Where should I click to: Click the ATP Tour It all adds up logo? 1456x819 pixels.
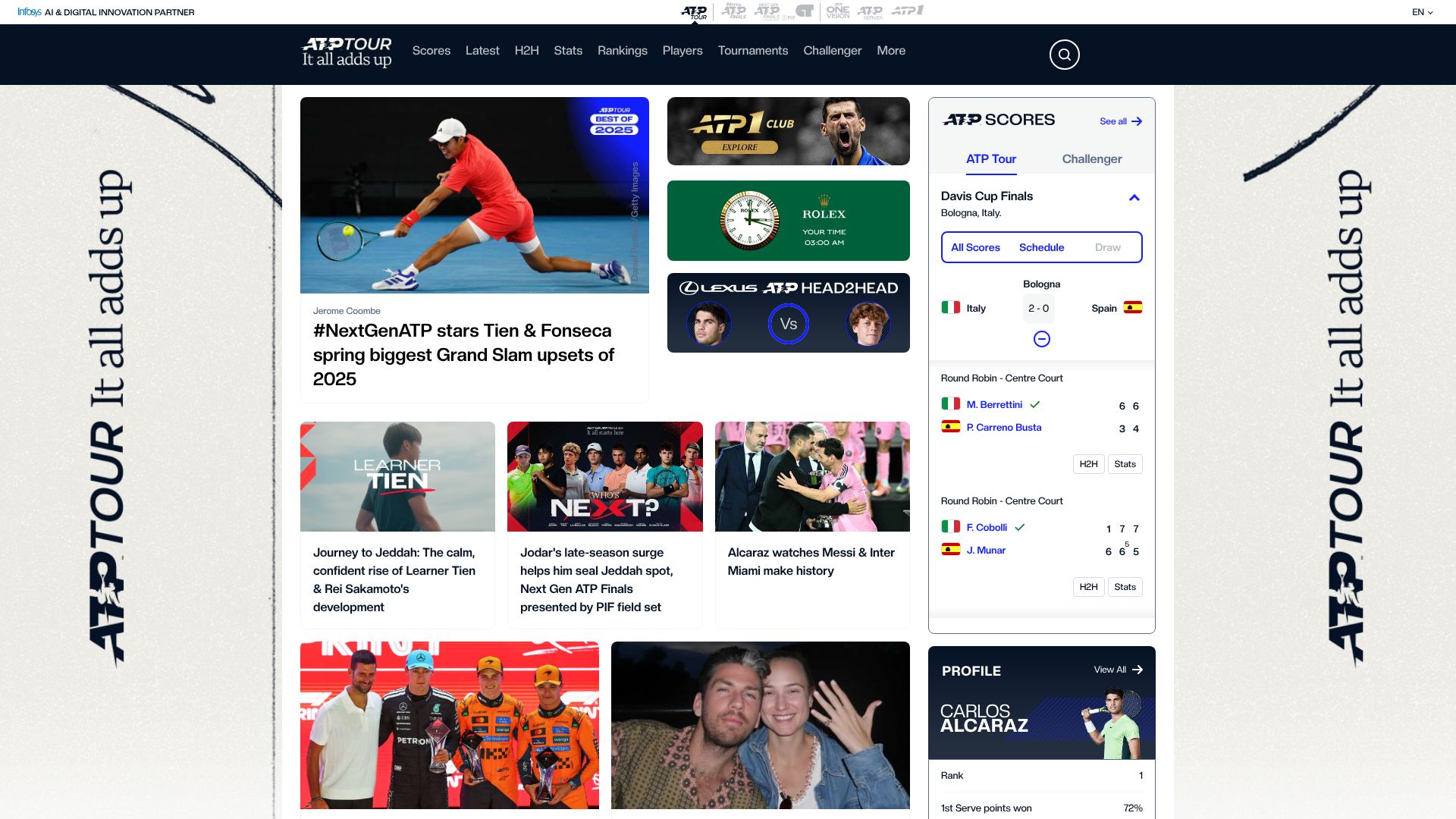pyautogui.click(x=347, y=52)
